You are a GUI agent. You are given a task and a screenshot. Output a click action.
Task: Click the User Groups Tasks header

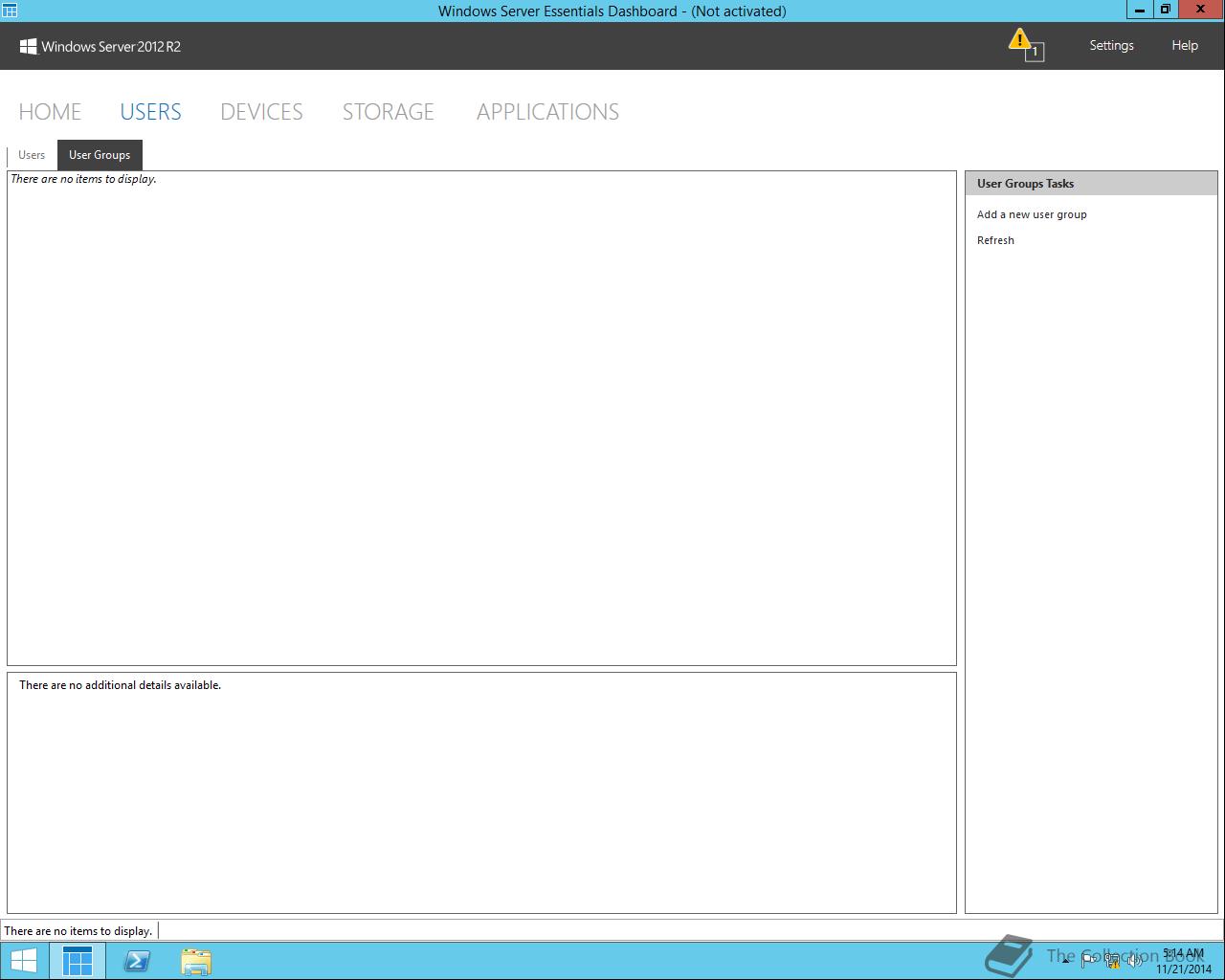pos(1091,184)
